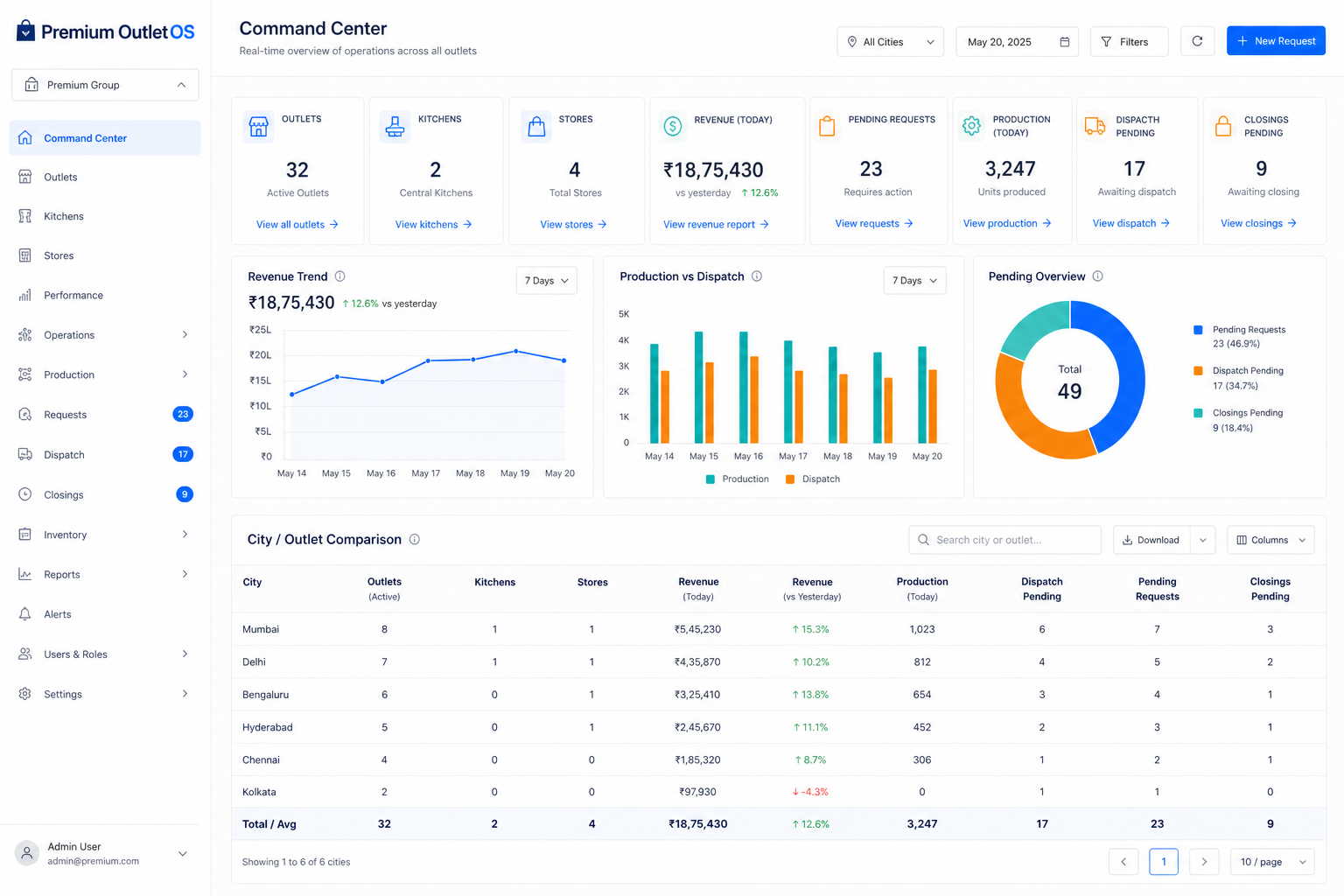Click the Dispatch orange legend swatch in bar chart
The height and width of the screenshot is (896, 1344).
(x=790, y=479)
